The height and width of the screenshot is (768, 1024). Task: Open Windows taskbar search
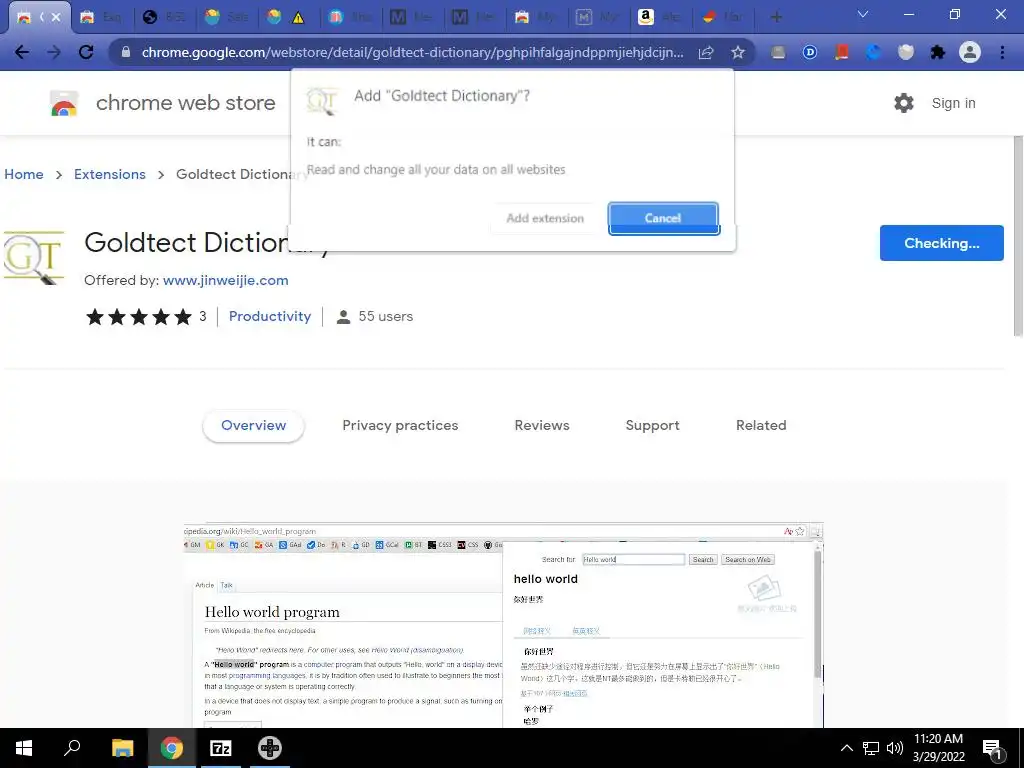click(x=72, y=748)
